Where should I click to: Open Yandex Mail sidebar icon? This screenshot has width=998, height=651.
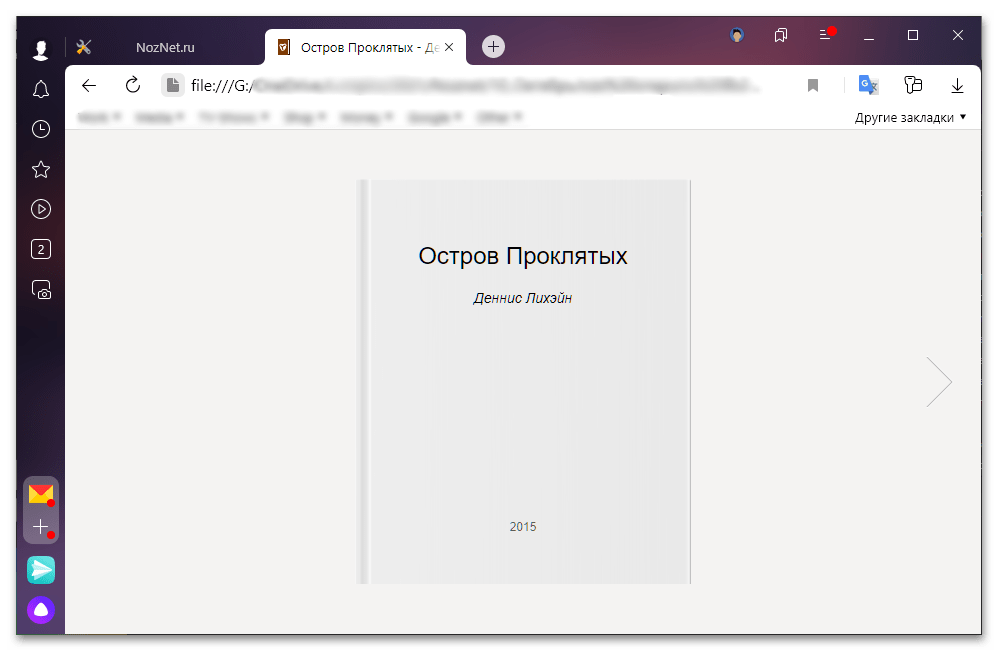(41, 494)
